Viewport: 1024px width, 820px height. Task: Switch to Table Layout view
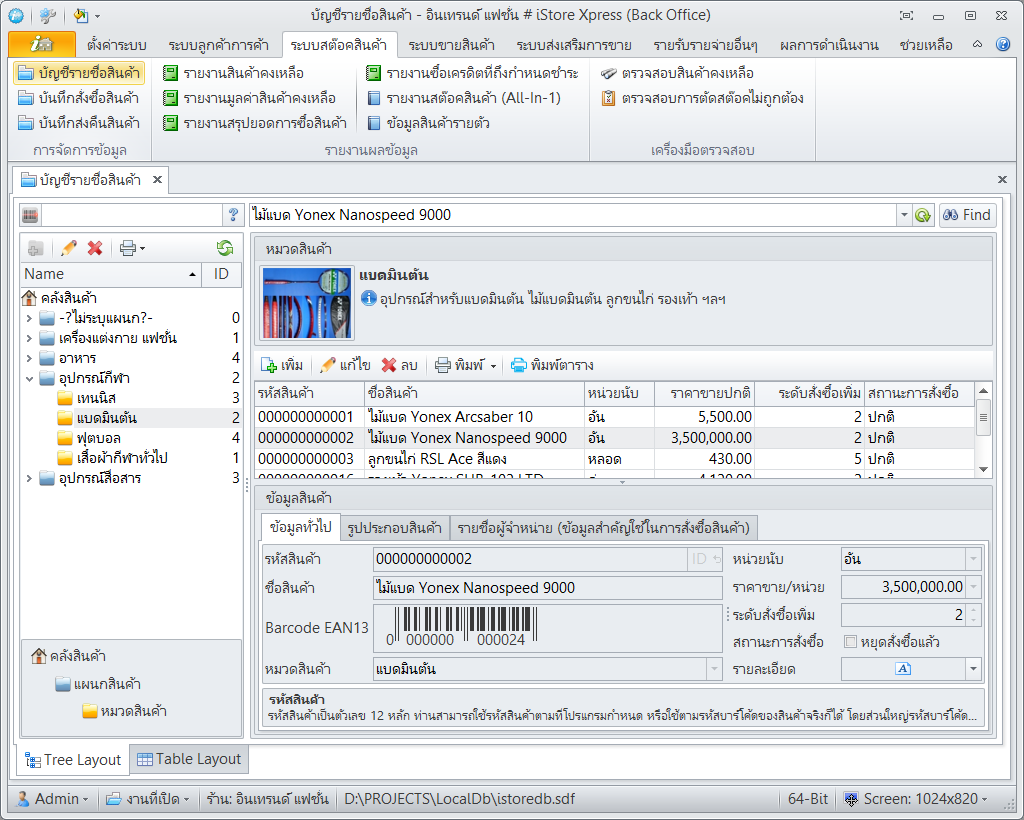tap(189, 759)
